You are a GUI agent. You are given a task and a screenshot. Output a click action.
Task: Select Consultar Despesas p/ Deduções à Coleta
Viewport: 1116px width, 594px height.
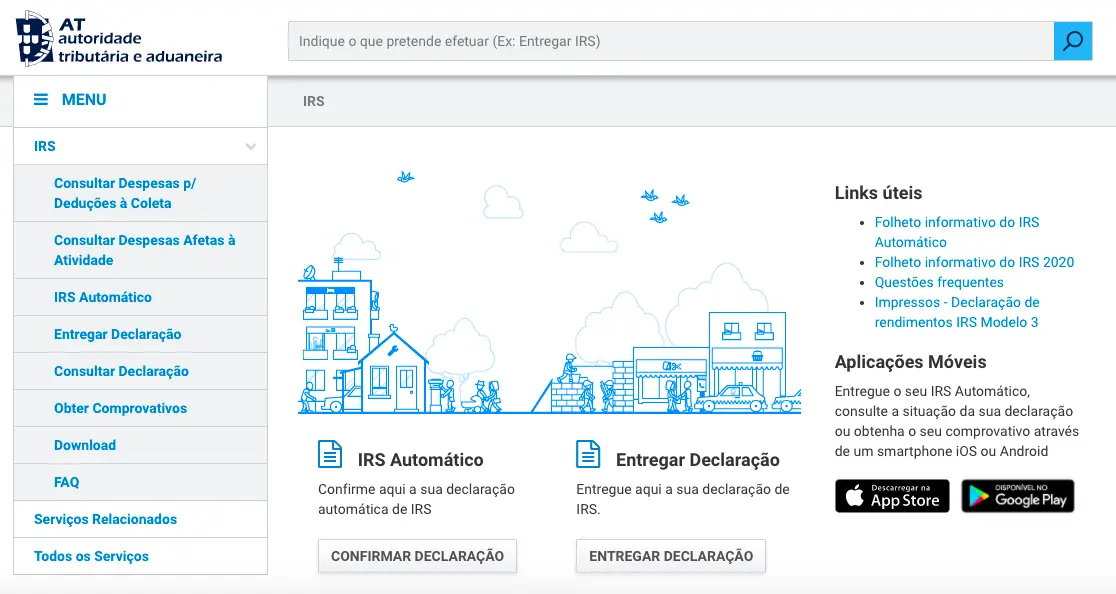[125, 193]
